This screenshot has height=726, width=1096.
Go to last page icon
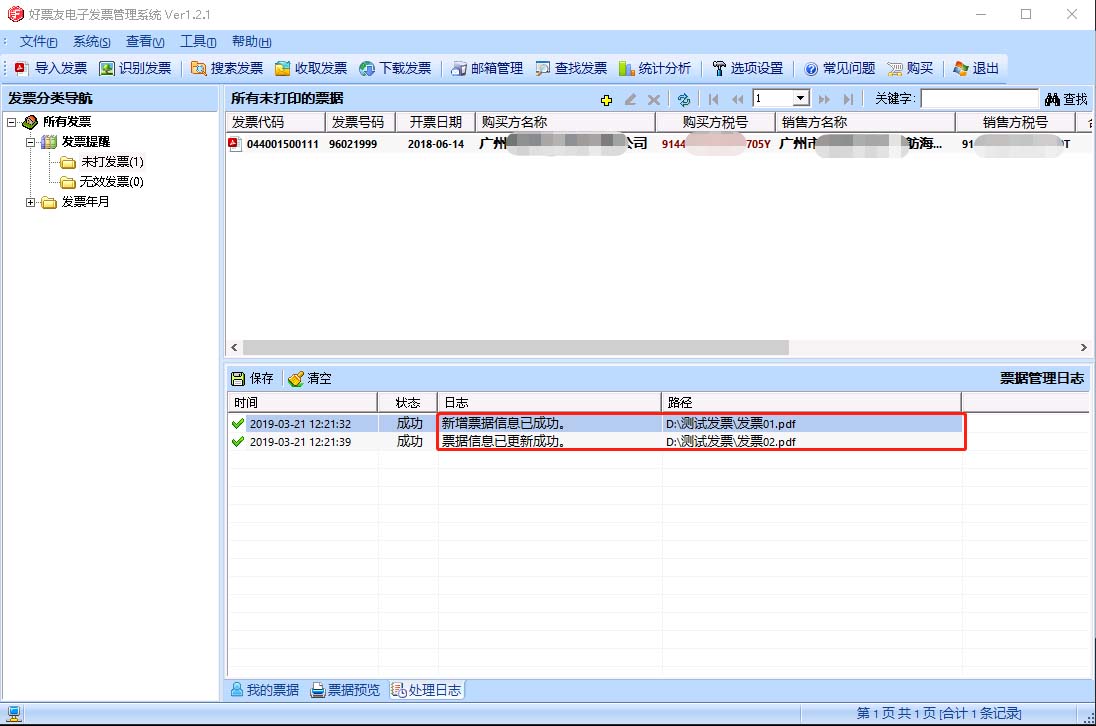pos(848,99)
